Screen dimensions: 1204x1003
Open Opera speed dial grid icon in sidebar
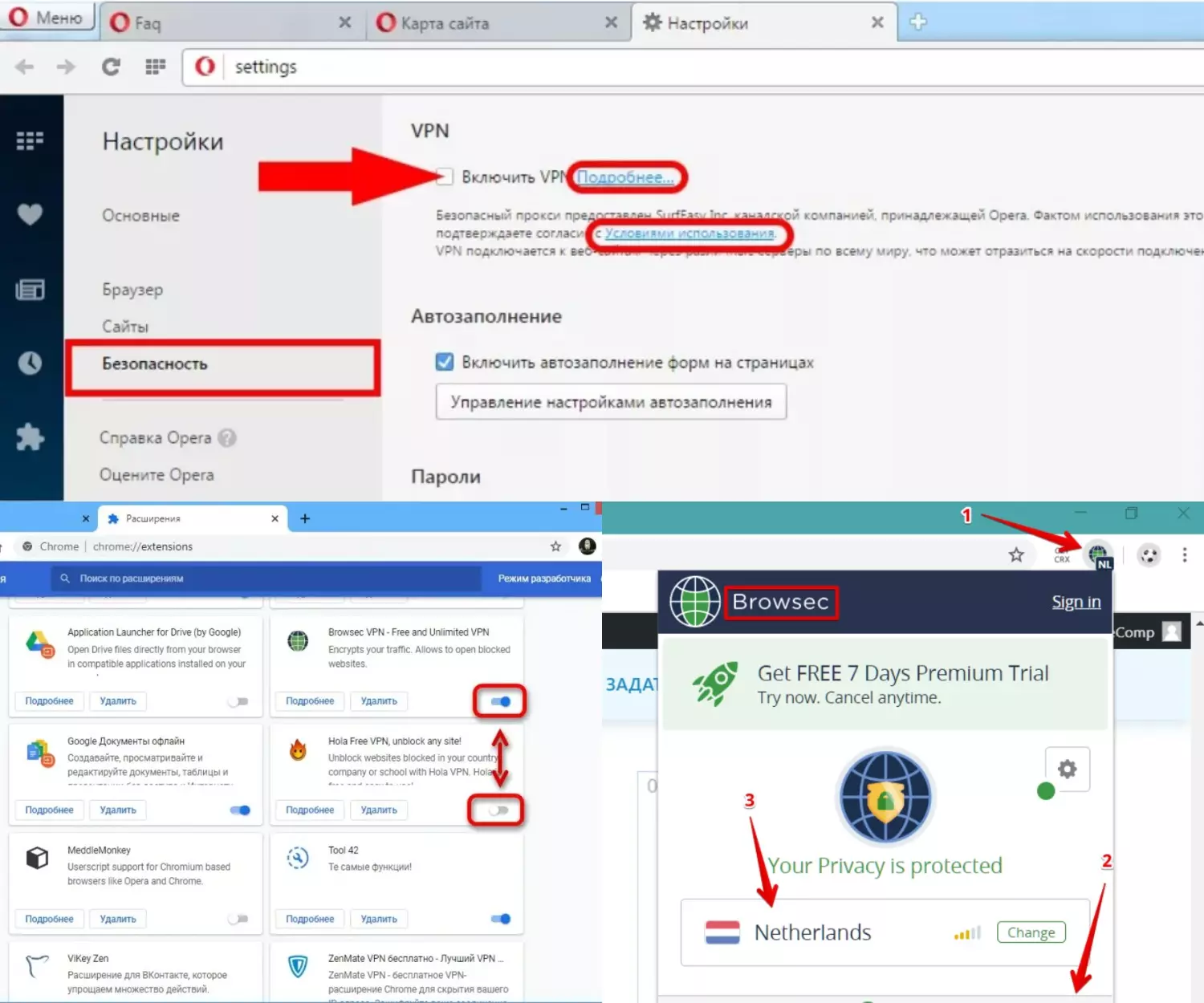(30, 141)
